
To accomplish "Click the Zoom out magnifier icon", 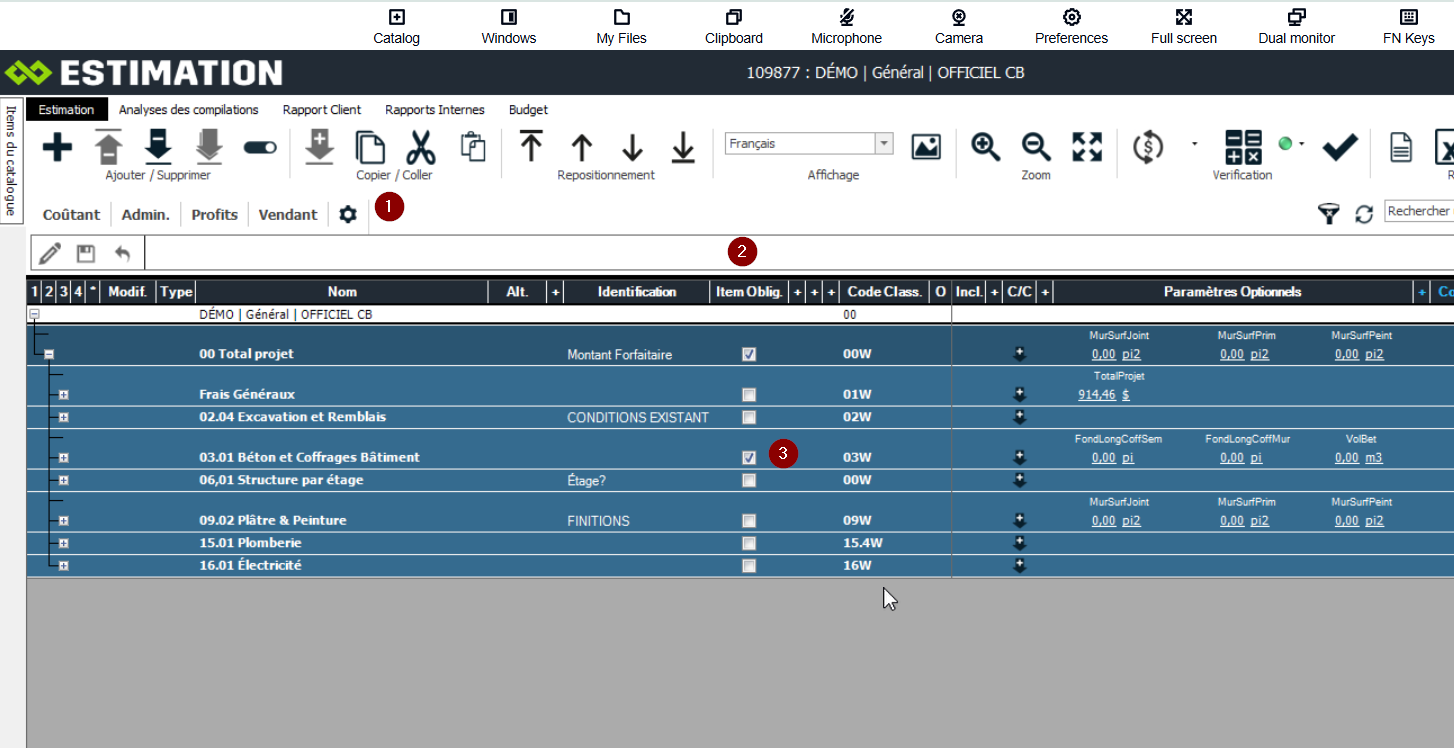I will point(1036,147).
